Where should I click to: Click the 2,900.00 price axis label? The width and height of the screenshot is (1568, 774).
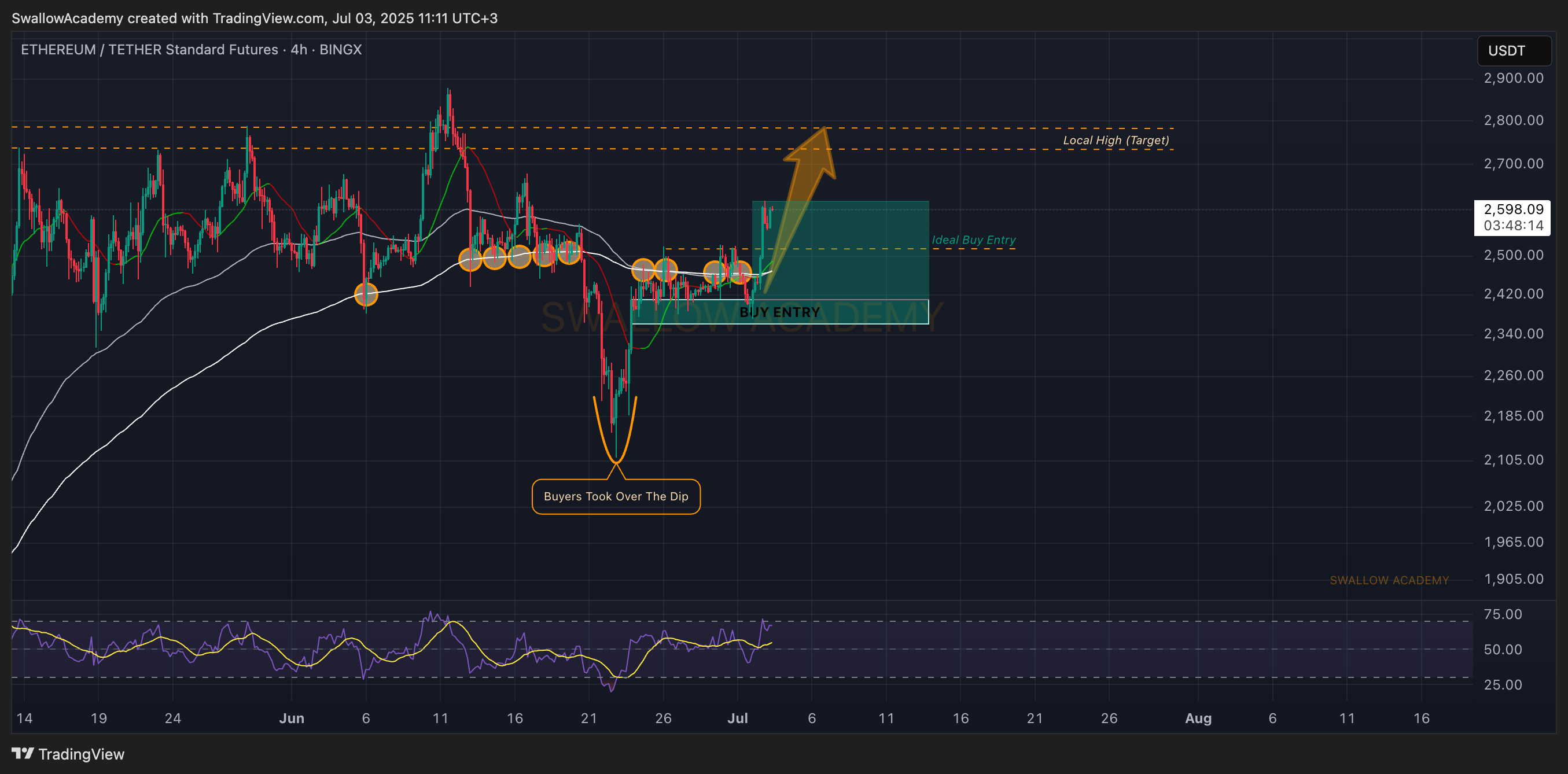click(1513, 78)
